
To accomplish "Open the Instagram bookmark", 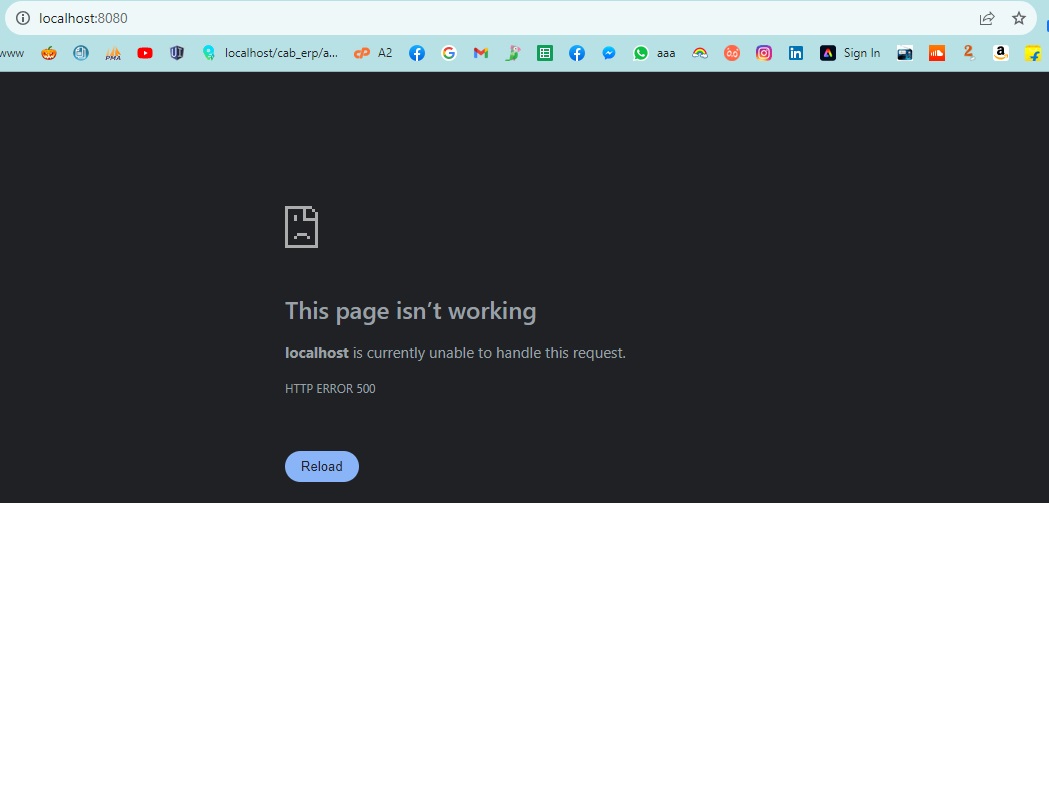I will tap(764, 53).
